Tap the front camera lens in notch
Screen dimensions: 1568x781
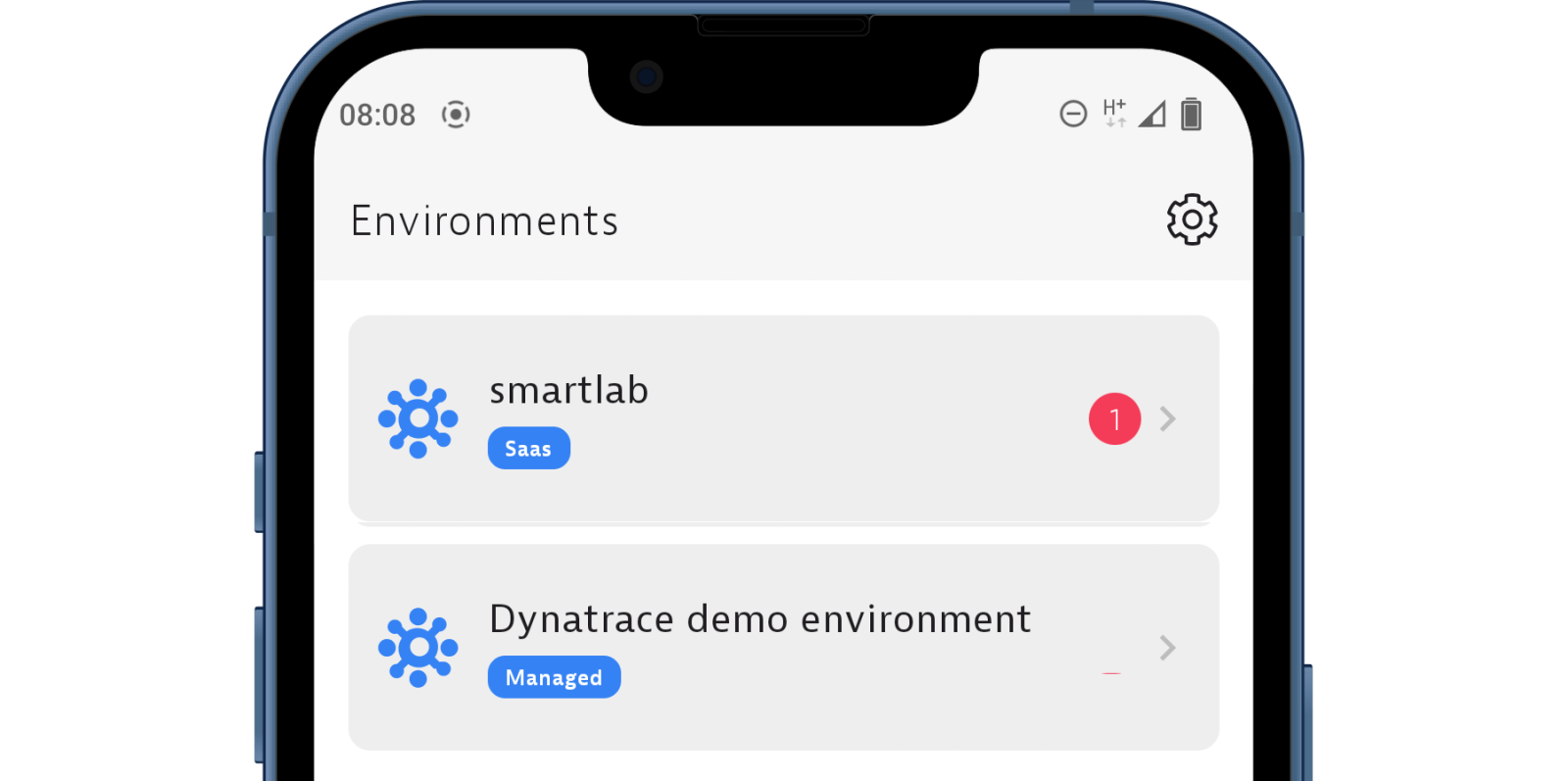(647, 76)
